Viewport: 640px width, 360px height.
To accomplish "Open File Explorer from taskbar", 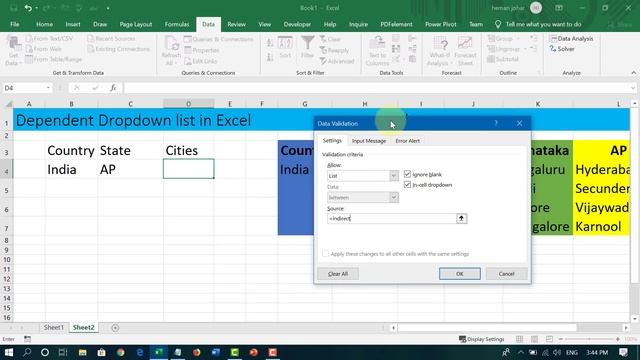I will [82, 352].
